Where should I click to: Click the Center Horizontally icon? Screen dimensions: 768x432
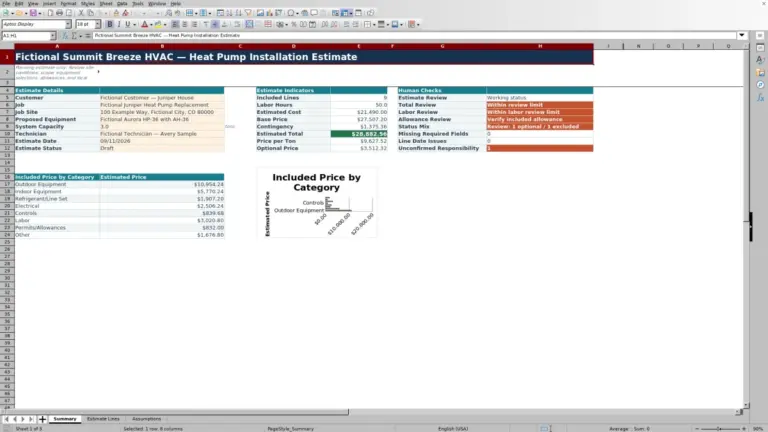click(185, 24)
